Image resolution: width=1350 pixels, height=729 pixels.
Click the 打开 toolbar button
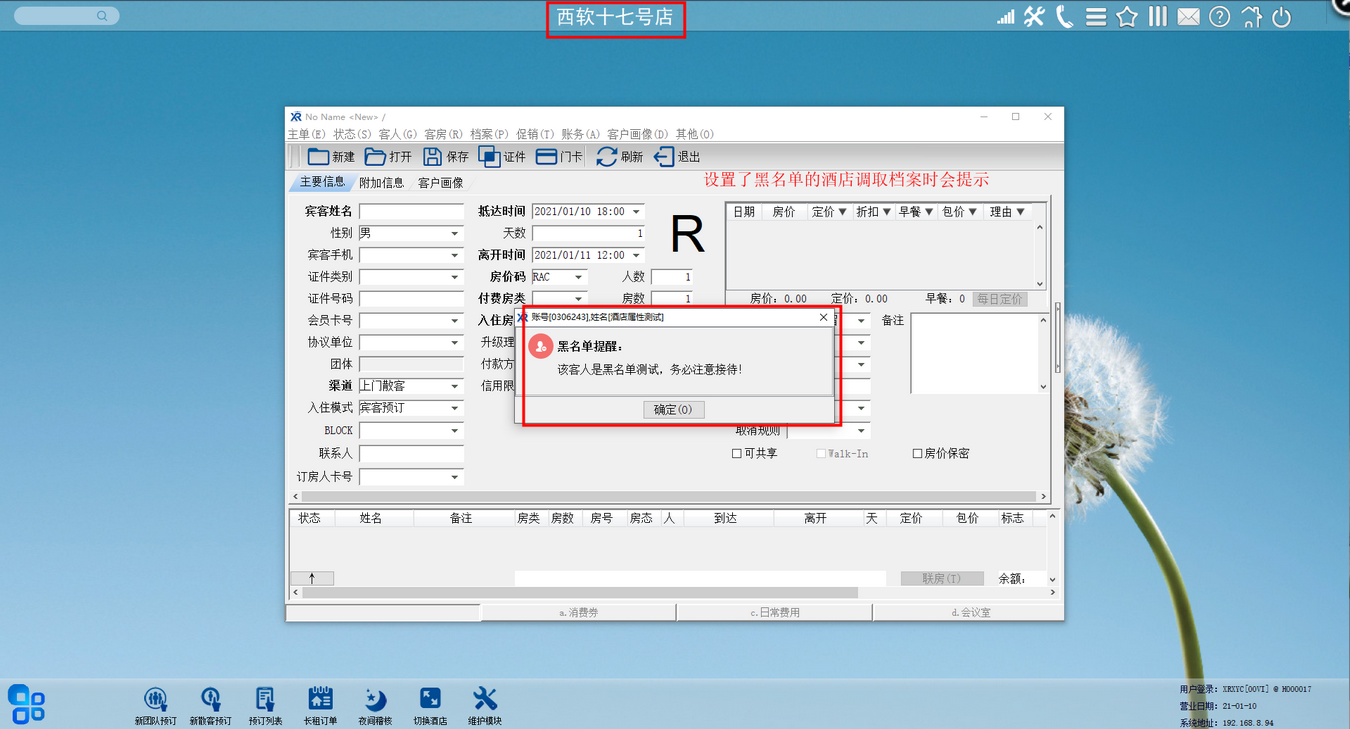click(x=388, y=156)
